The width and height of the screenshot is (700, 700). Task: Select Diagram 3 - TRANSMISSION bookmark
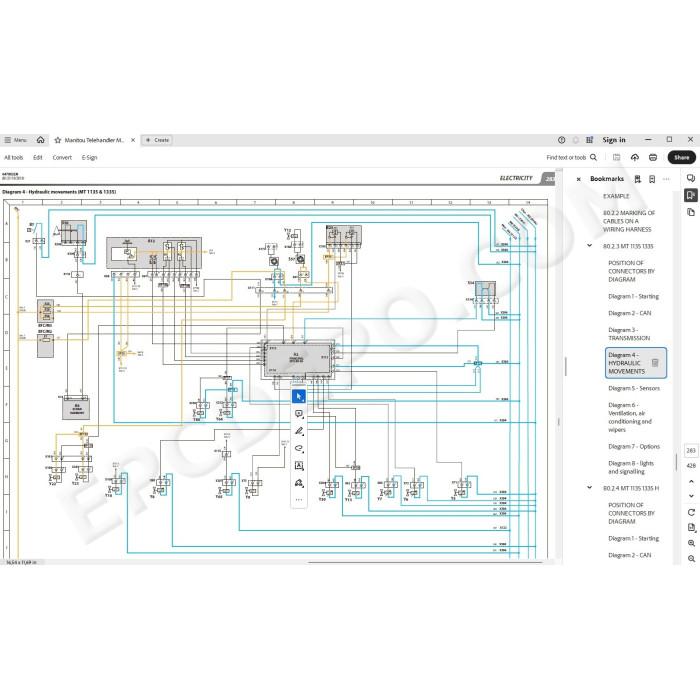[629, 334]
